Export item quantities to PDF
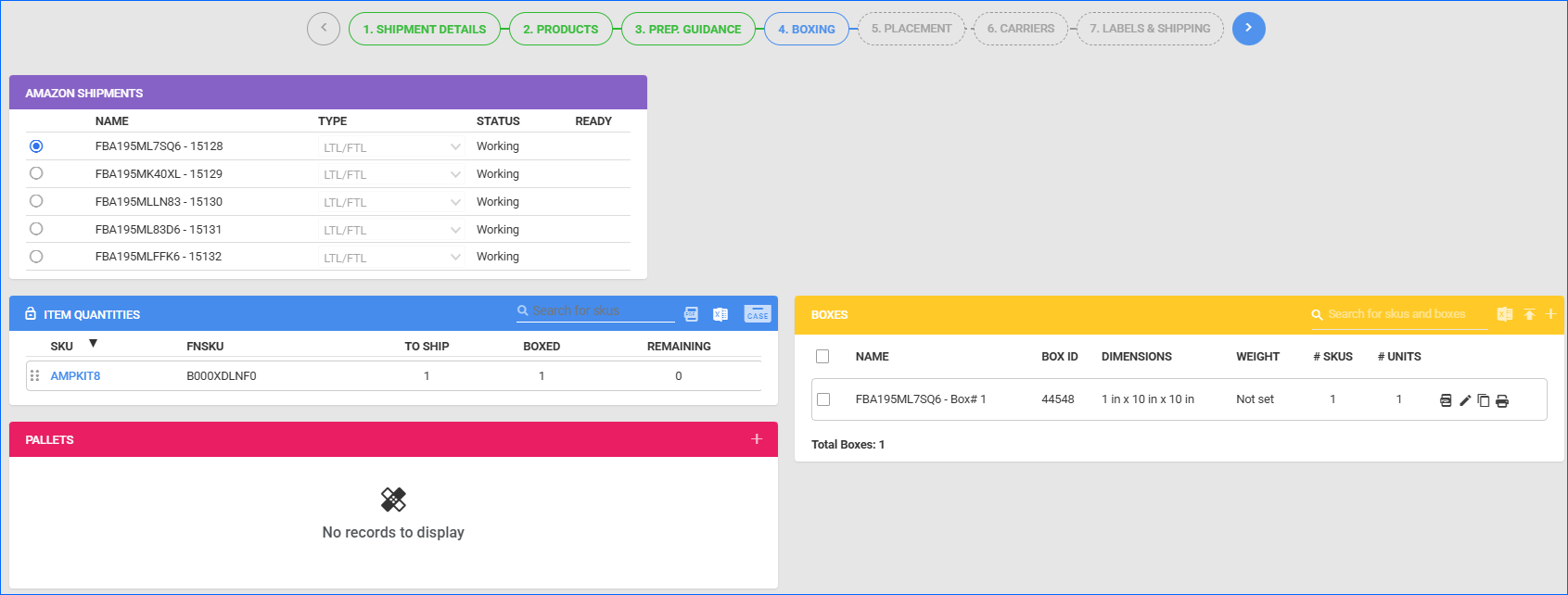Viewport: 1568px width, 595px height. pos(691,314)
